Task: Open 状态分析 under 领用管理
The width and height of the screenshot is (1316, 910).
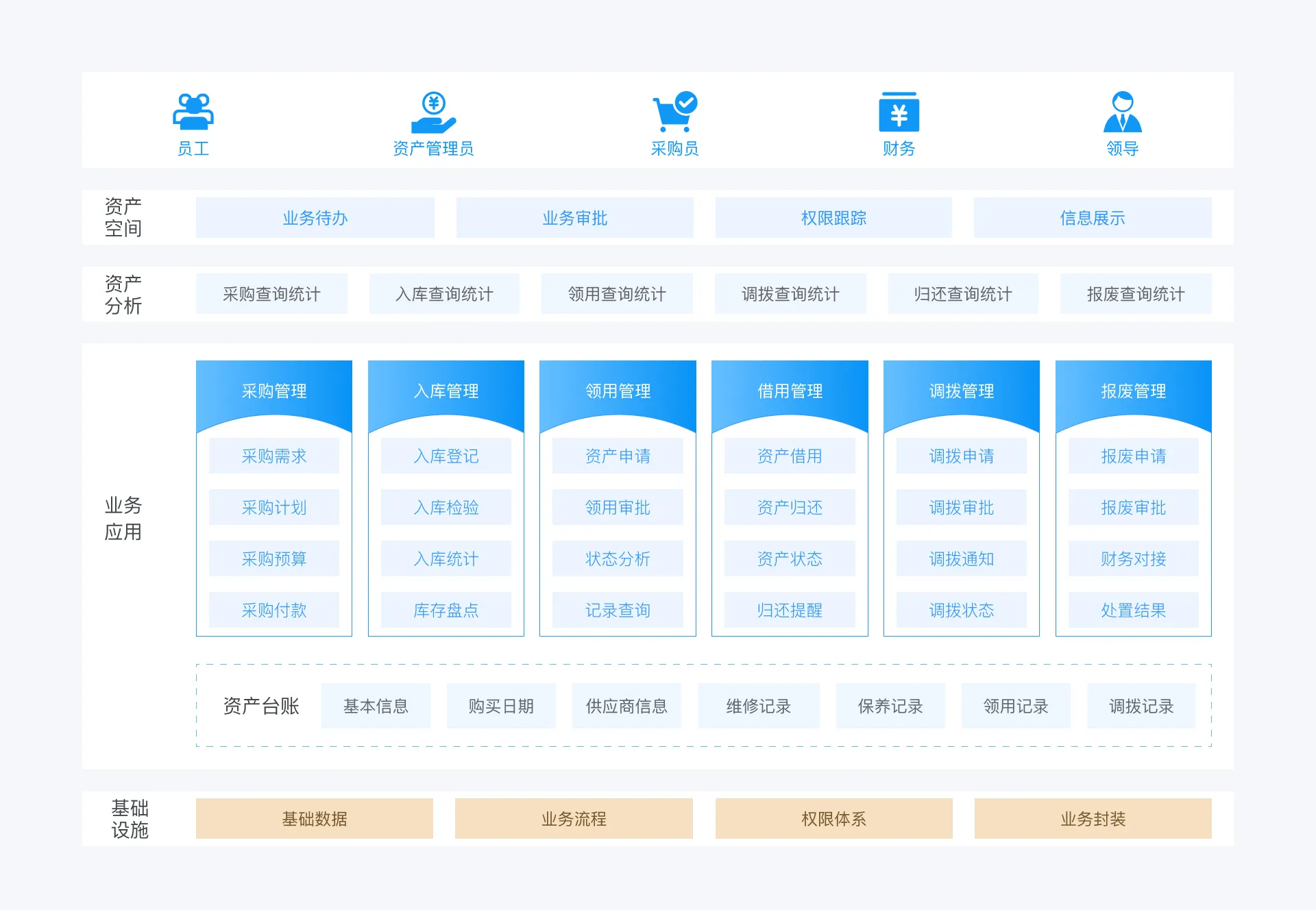Action: click(x=618, y=559)
